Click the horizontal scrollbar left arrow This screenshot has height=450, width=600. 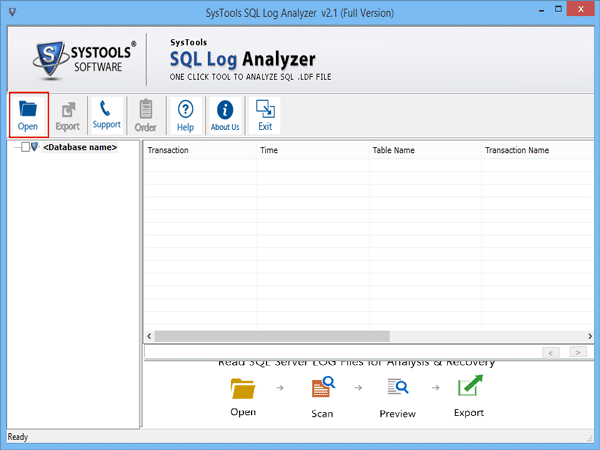(149, 336)
